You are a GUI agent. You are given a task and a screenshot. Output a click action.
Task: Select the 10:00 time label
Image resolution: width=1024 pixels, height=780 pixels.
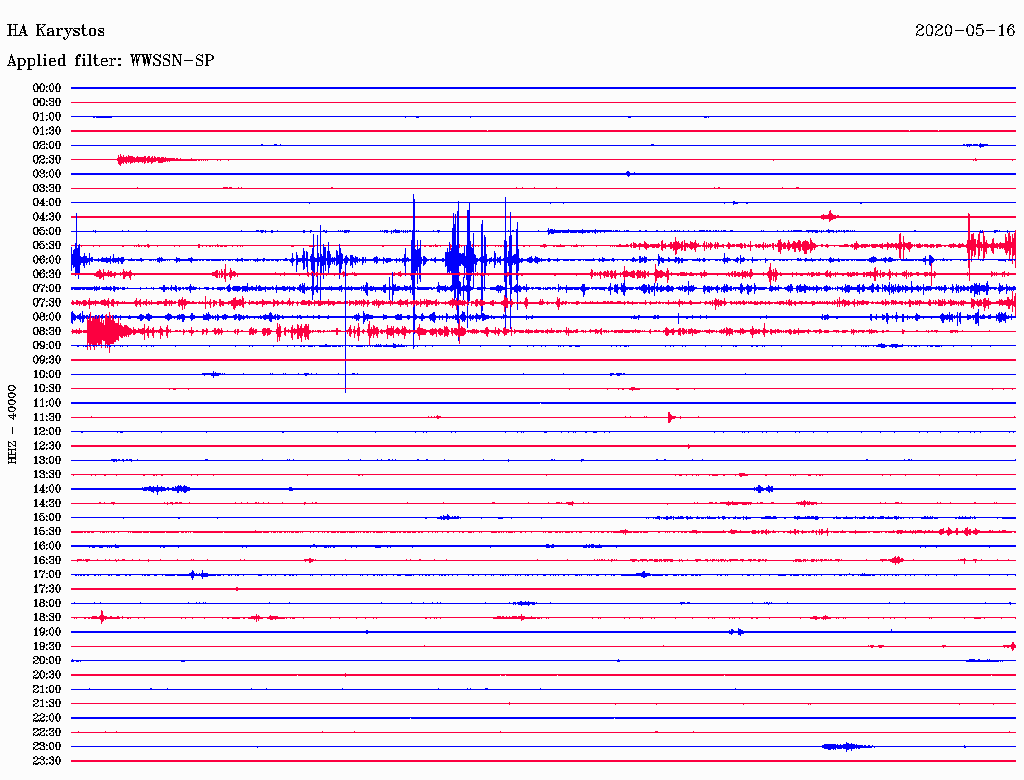pyautogui.click(x=47, y=374)
